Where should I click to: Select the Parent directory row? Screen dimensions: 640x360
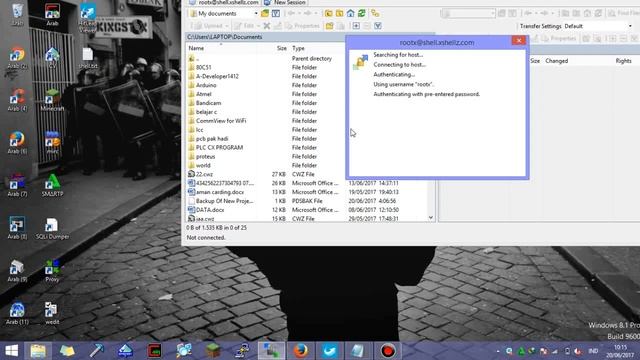coord(265,58)
